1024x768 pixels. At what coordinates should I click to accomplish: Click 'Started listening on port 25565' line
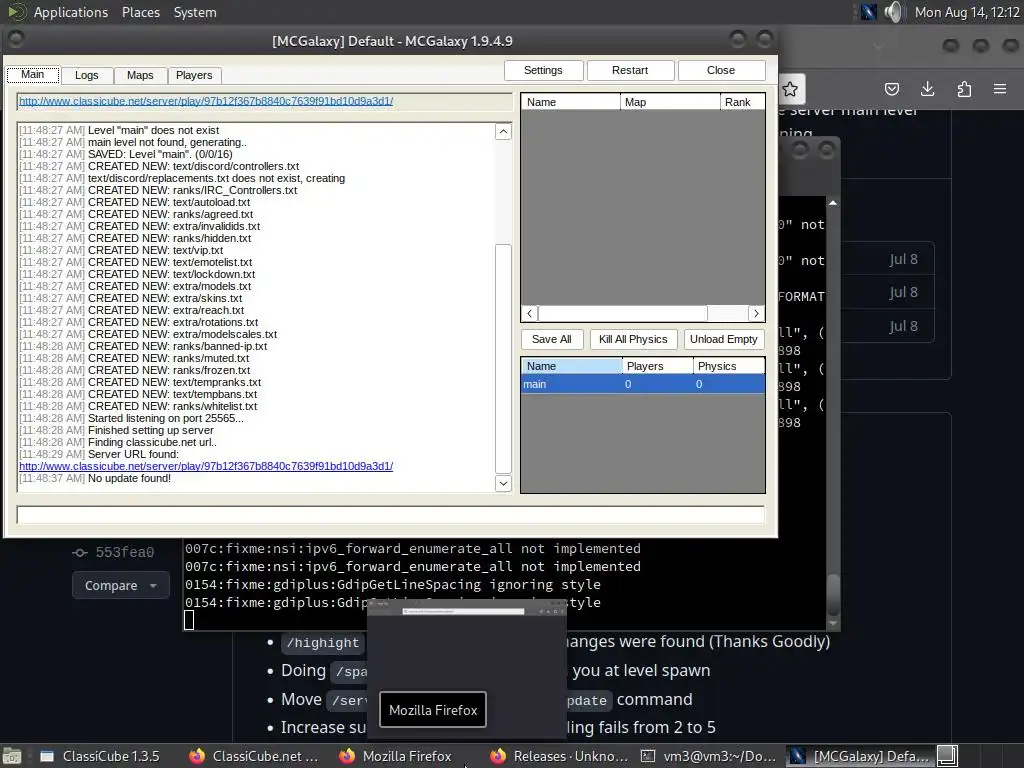coord(166,418)
